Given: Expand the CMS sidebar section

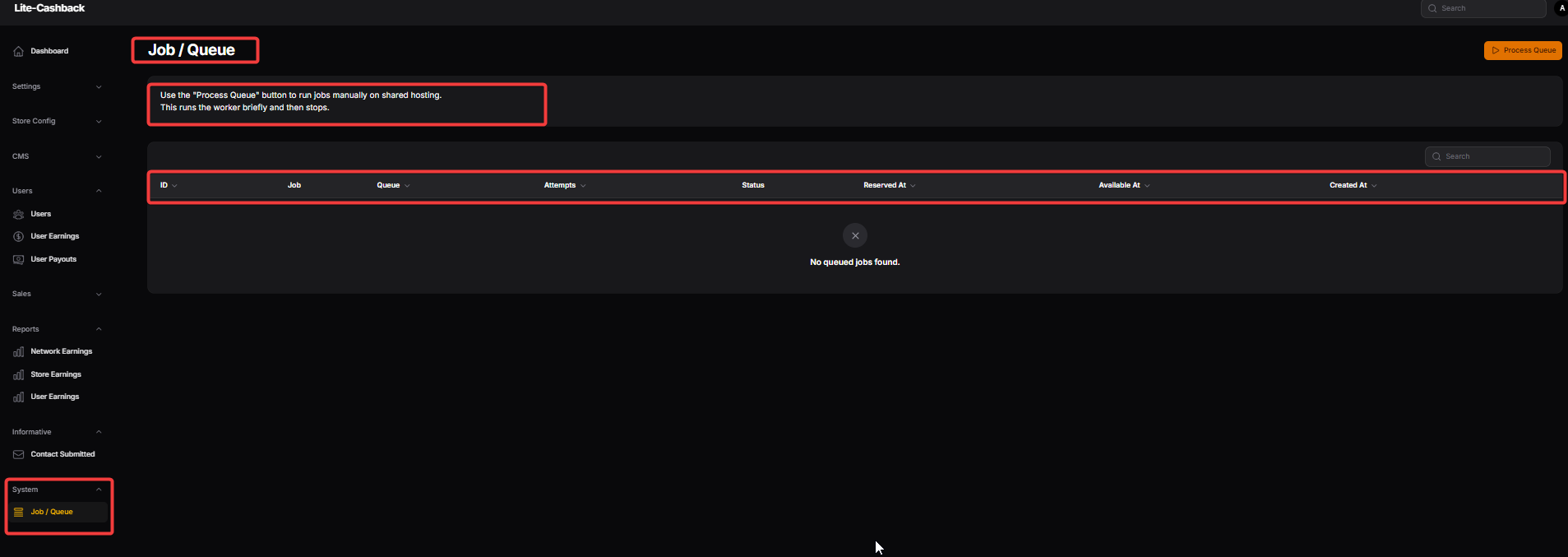Looking at the screenshot, I should pos(57,156).
